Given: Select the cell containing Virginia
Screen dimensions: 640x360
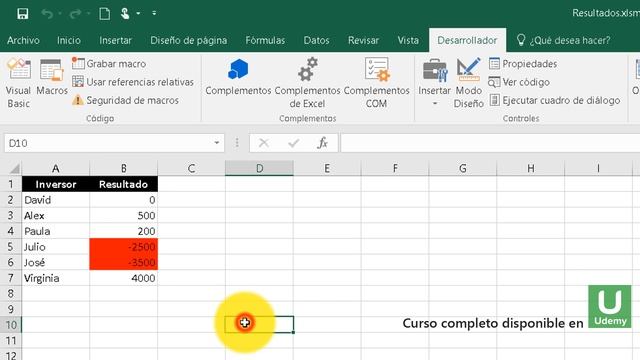Looking at the screenshot, I should pos(56,278).
